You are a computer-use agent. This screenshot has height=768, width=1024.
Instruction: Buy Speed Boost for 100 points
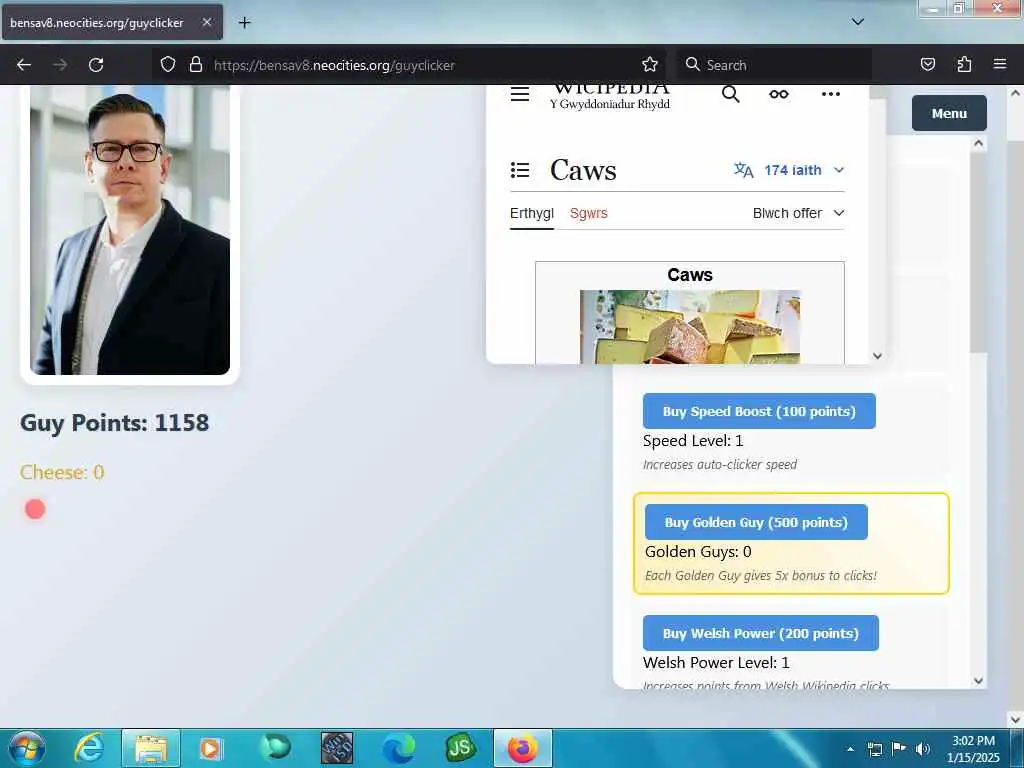(759, 411)
